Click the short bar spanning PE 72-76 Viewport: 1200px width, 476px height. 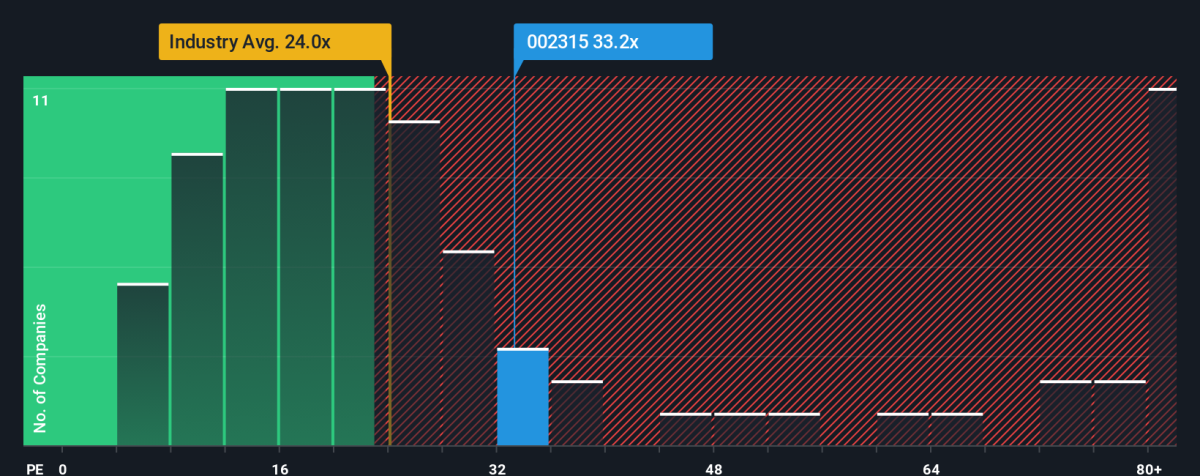coord(1066,413)
